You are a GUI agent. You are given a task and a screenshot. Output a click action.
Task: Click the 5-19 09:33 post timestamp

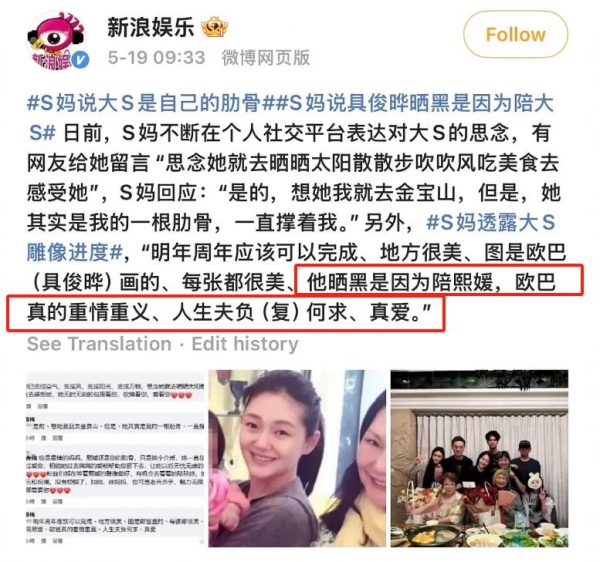pos(157,58)
